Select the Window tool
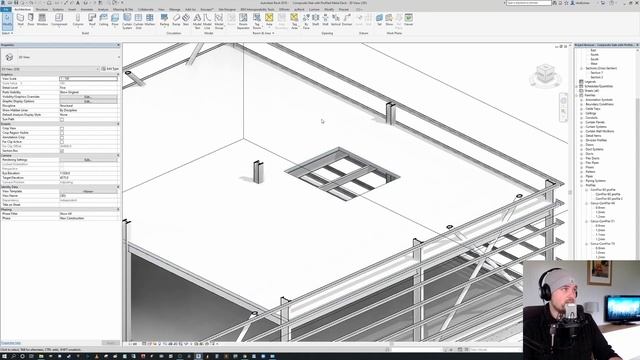The height and width of the screenshot is (360, 640). (42, 20)
